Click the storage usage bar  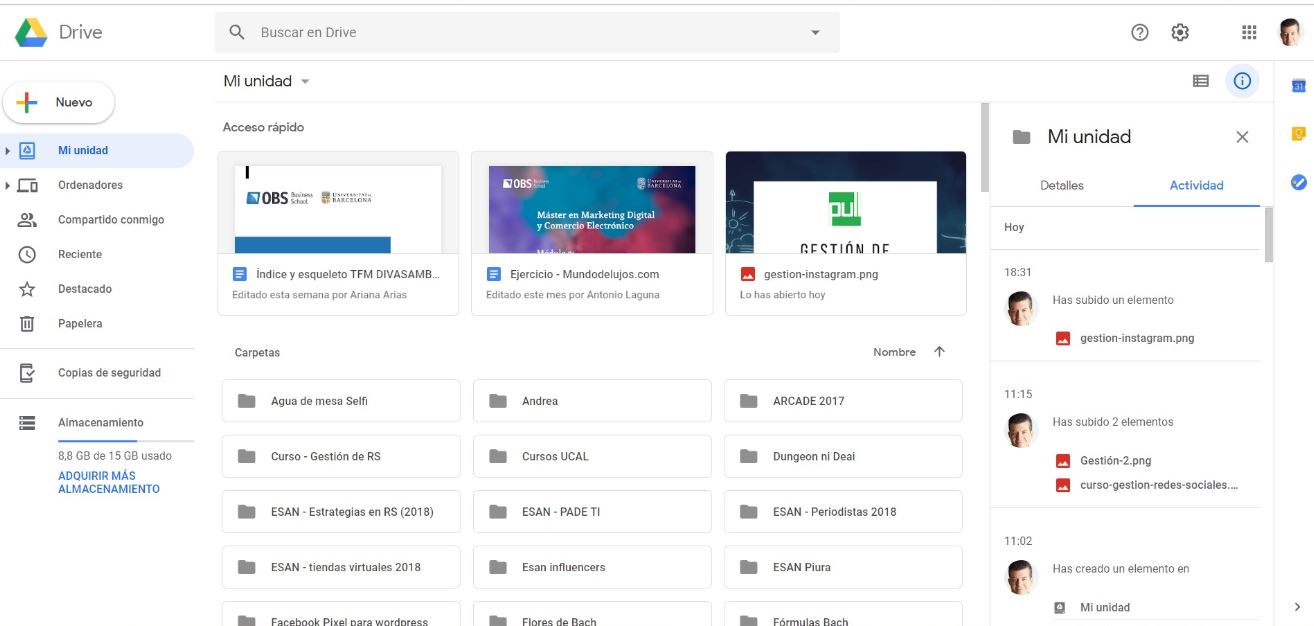tap(125, 440)
